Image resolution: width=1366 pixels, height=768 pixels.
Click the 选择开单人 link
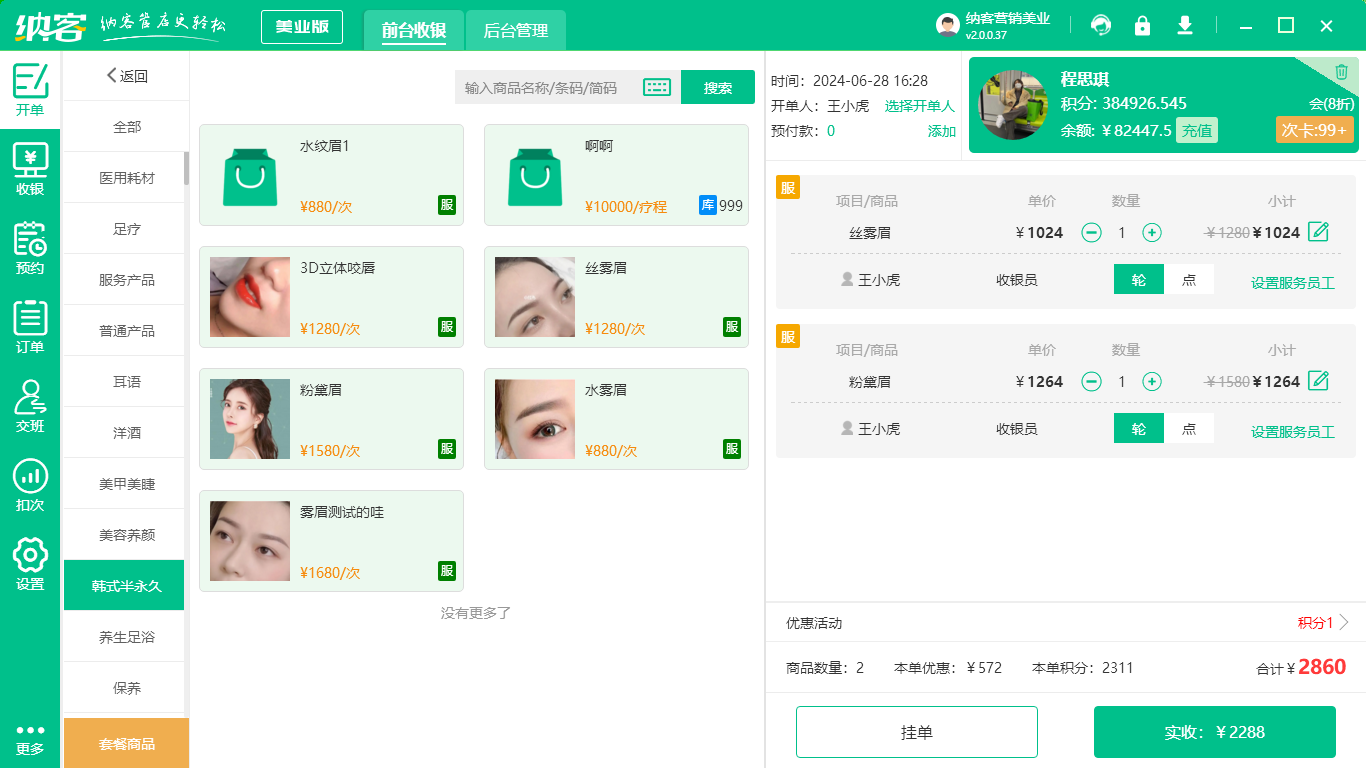coord(919,106)
